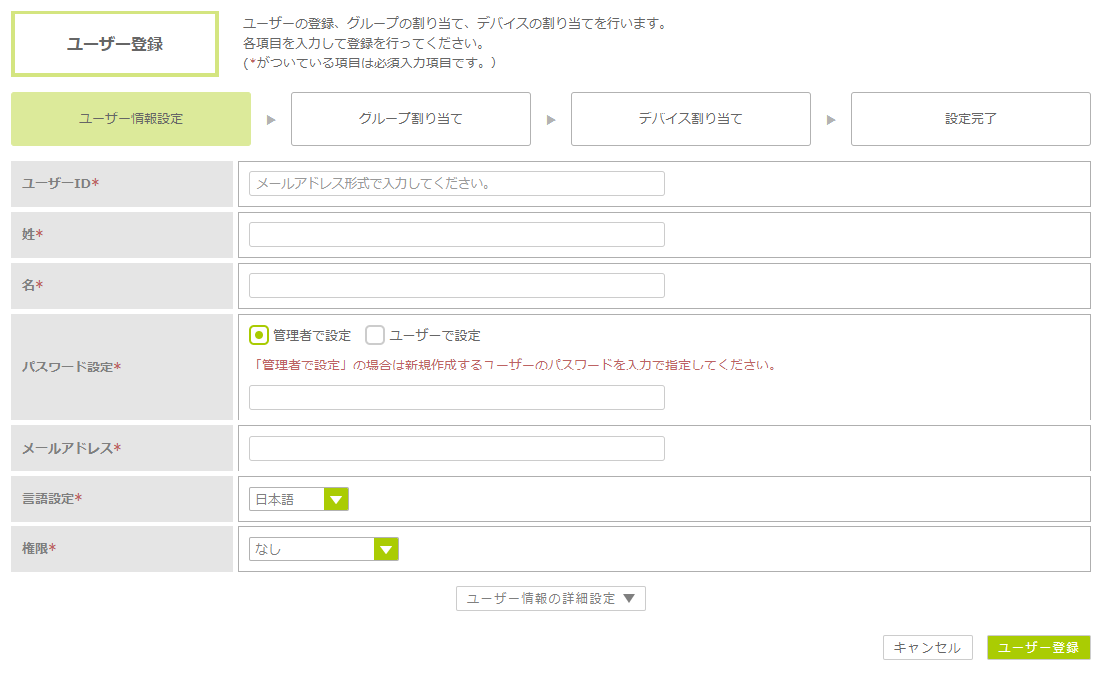The image size is (1106, 690).
Task: Click the ユーザー登録 page title box
Action: 115,44
